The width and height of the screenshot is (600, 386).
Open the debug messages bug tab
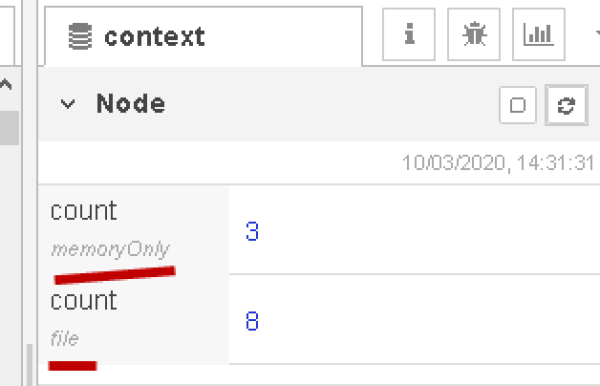click(x=474, y=34)
